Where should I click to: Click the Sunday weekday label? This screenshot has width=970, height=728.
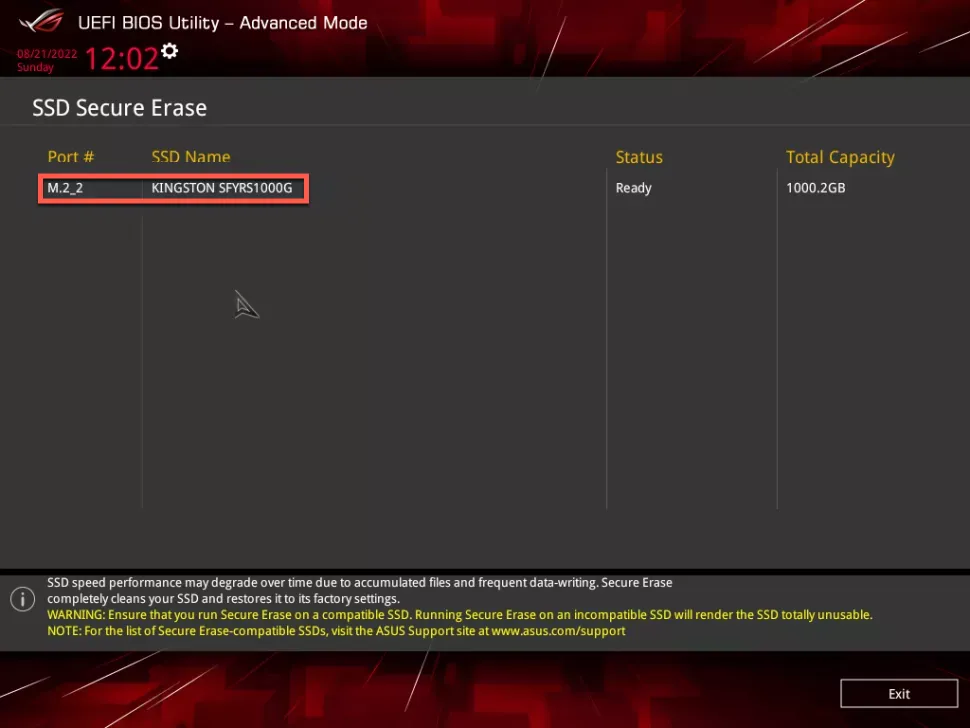(x=35, y=67)
